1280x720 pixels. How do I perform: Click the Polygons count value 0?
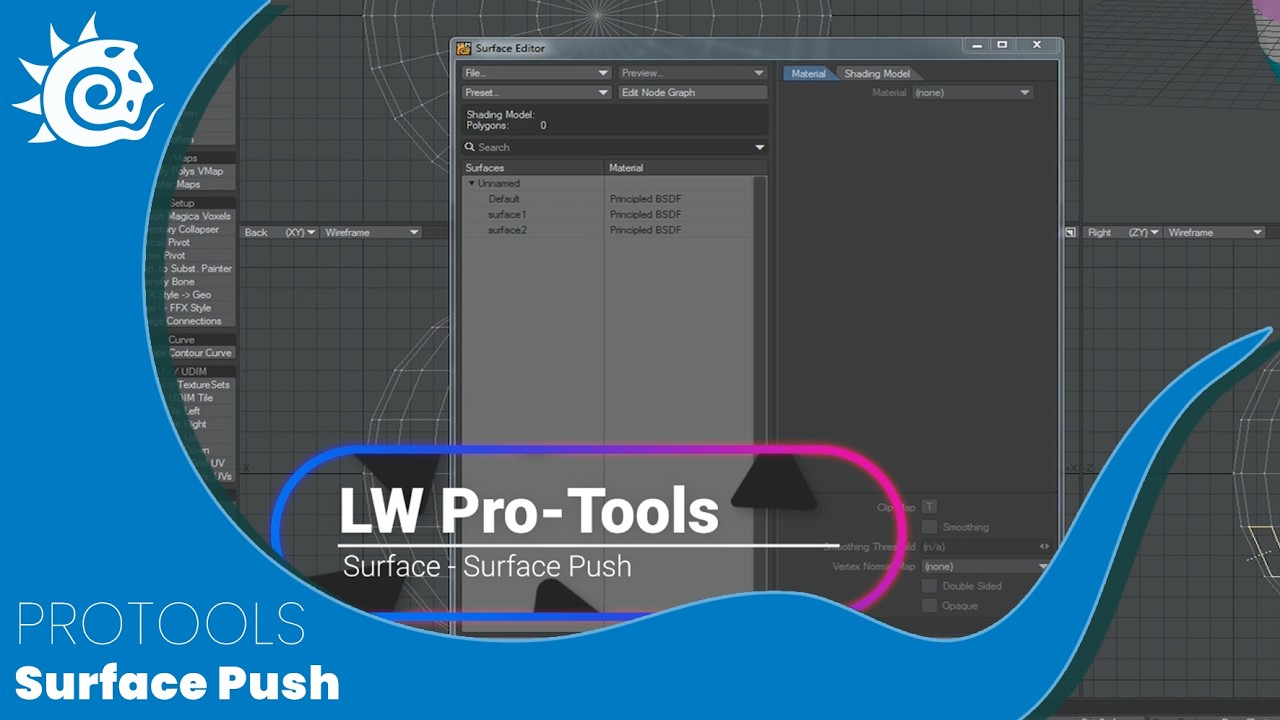click(543, 126)
